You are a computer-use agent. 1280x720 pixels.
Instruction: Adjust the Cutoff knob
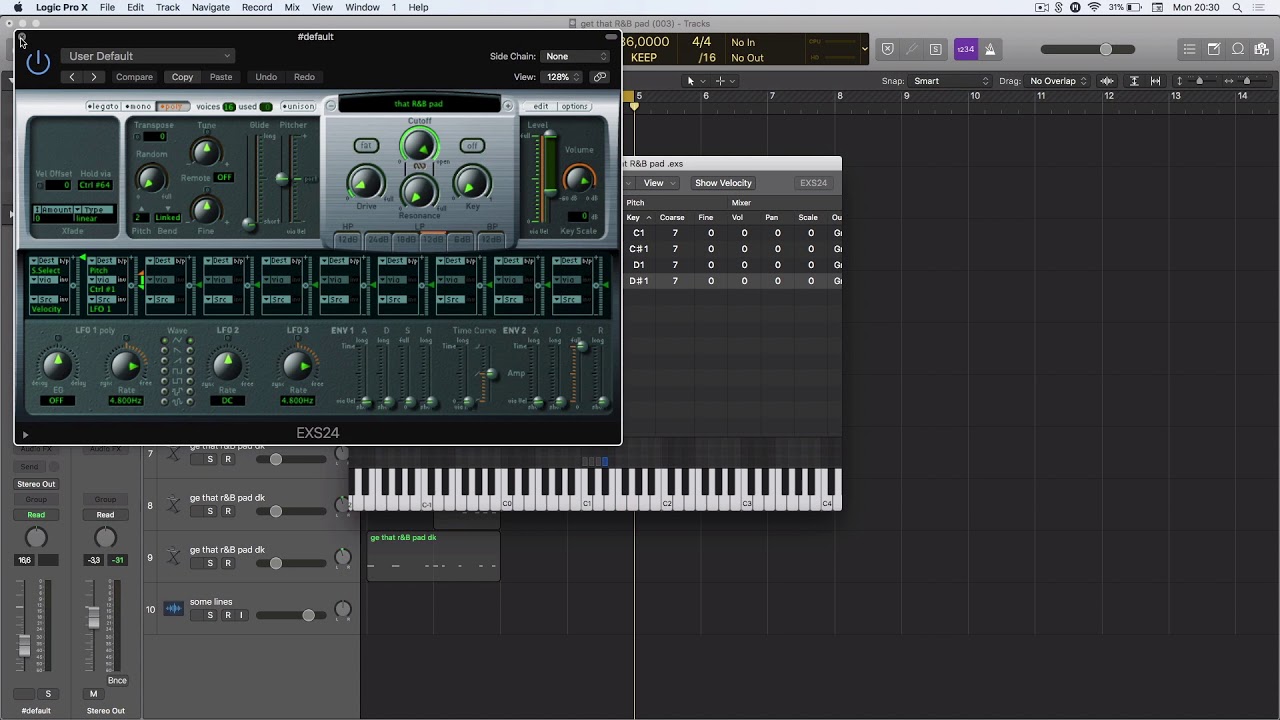click(x=419, y=147)
